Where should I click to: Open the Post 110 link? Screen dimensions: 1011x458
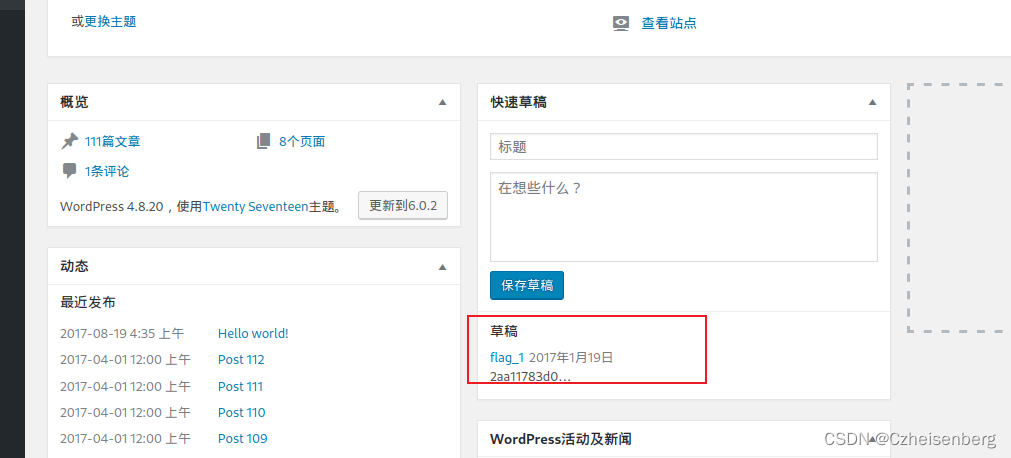coord(242,413)
